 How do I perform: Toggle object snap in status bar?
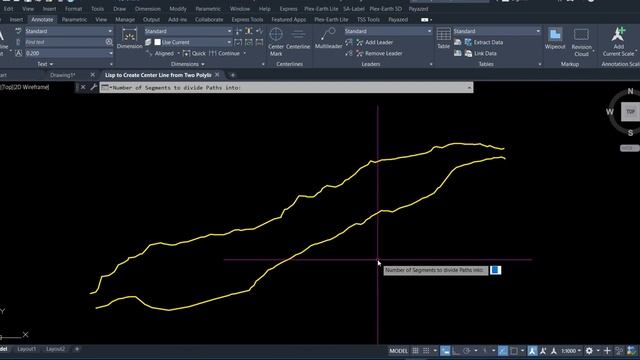(x=514, y=351)
